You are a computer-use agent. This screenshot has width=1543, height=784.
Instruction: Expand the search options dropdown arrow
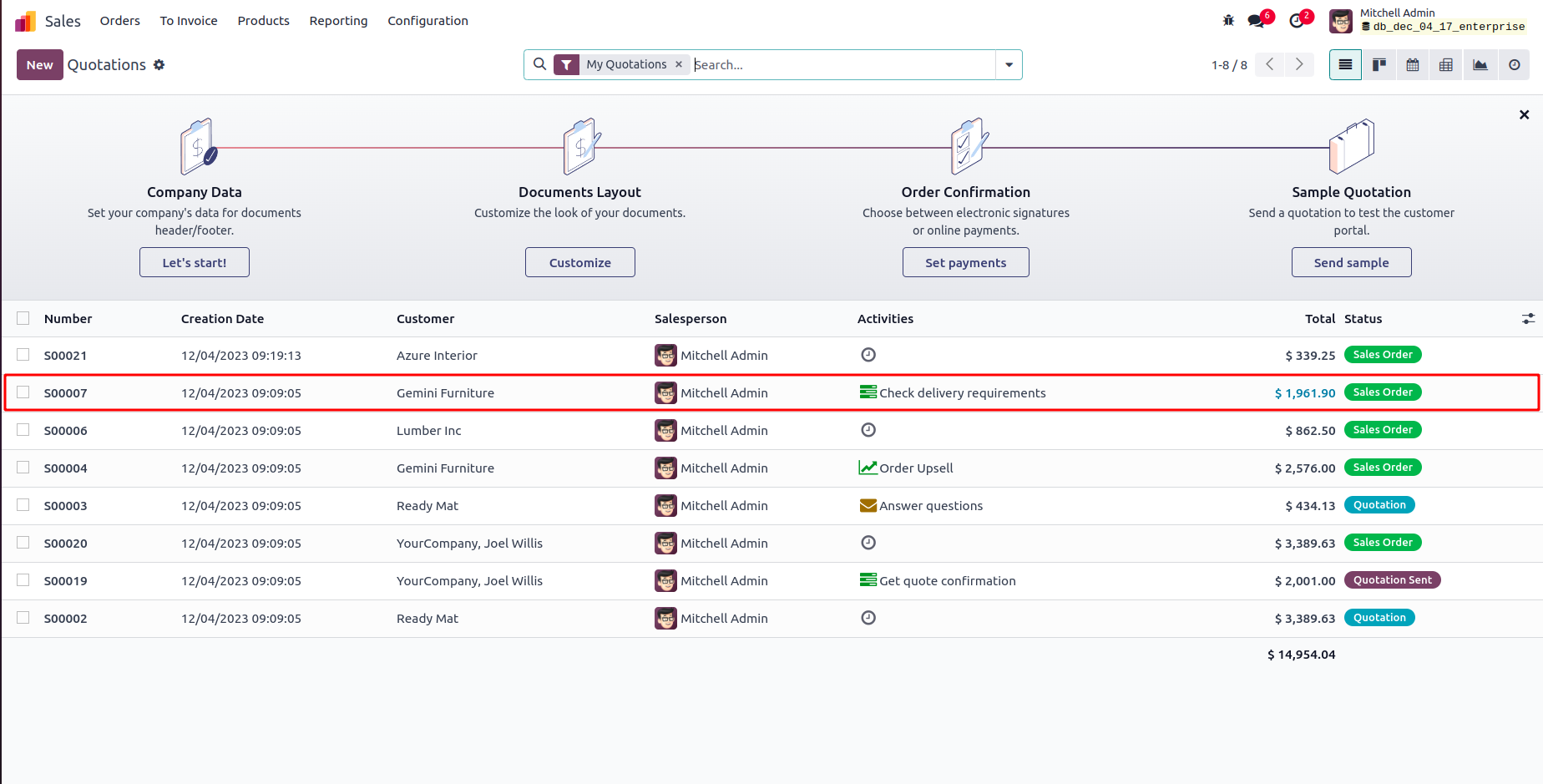click(1009, 65)
